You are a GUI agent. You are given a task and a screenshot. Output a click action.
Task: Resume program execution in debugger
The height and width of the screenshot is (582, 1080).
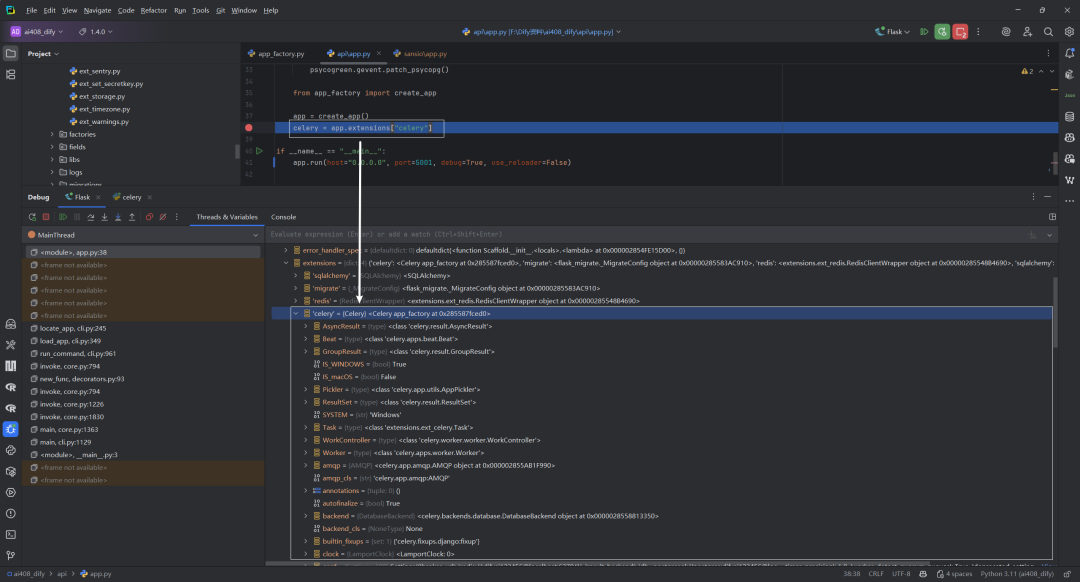coord(63,217)
